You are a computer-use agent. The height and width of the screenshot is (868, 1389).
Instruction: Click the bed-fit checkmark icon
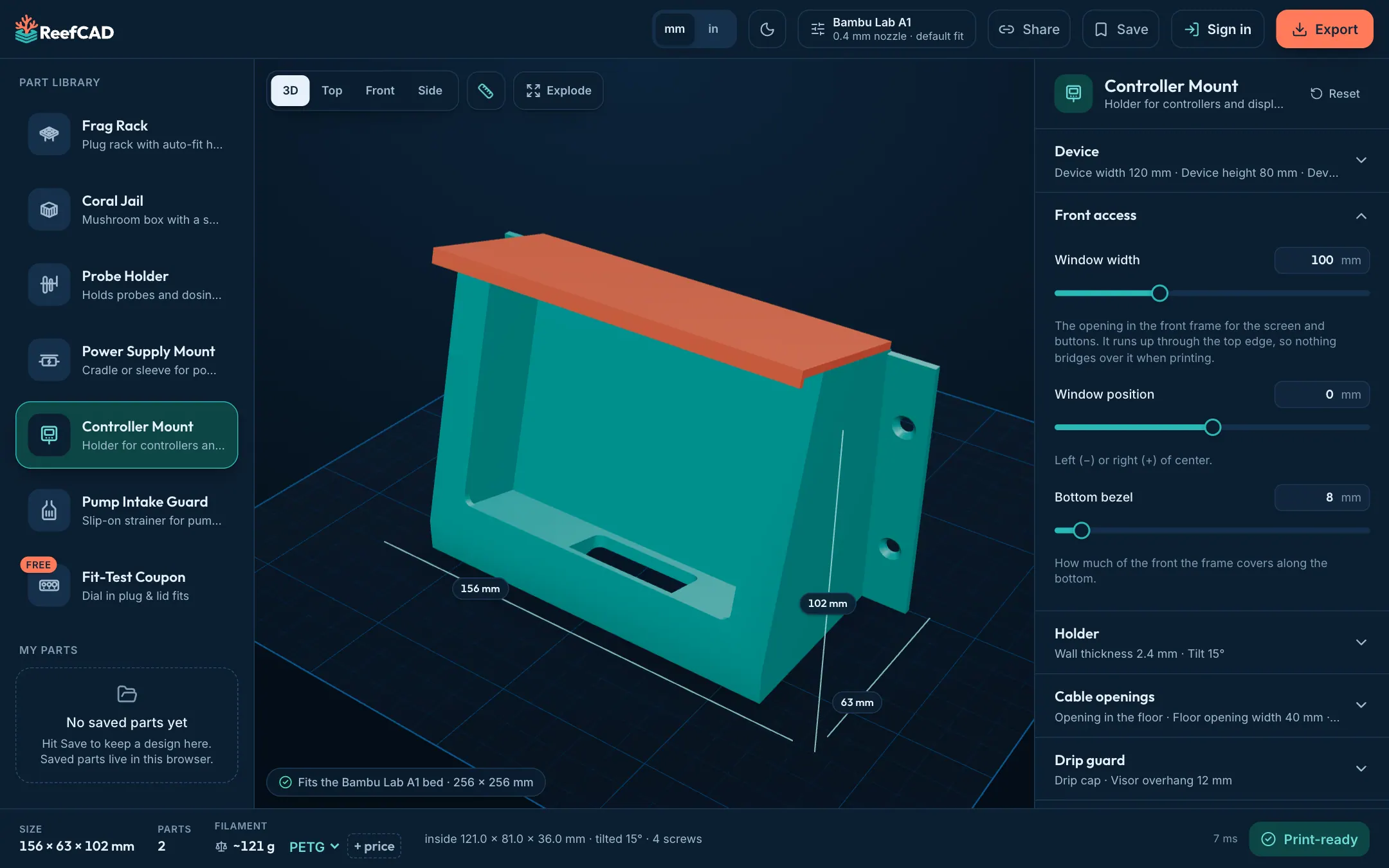286,782
